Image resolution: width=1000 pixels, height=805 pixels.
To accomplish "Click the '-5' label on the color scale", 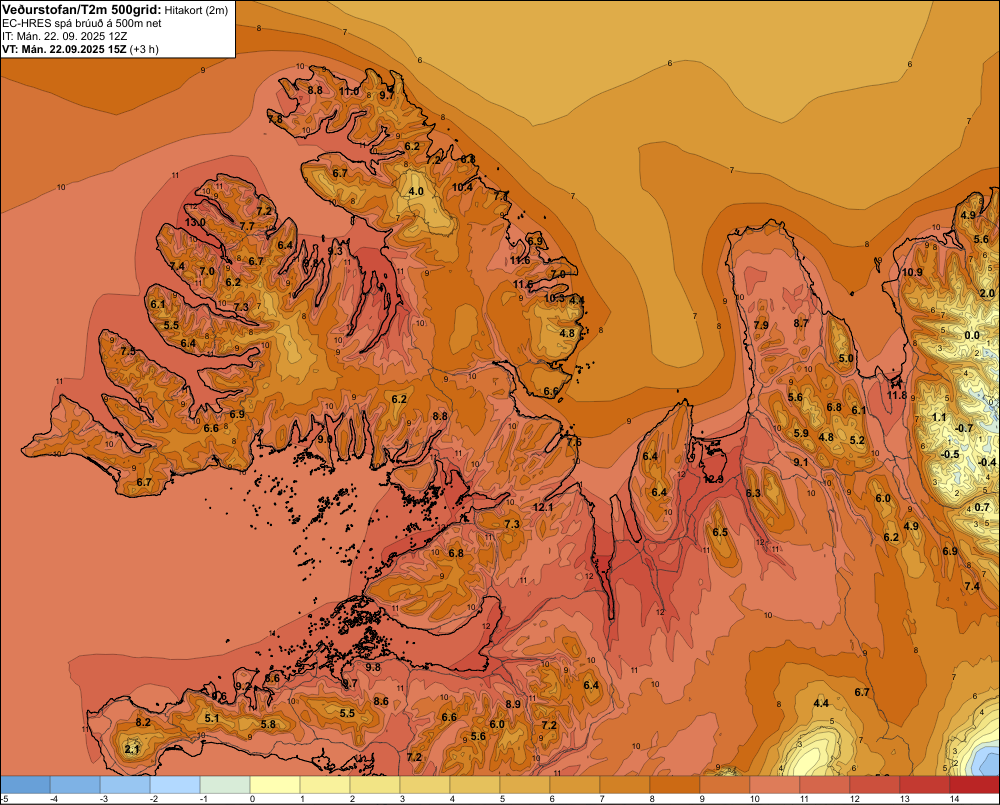I will tap(4, 799).
